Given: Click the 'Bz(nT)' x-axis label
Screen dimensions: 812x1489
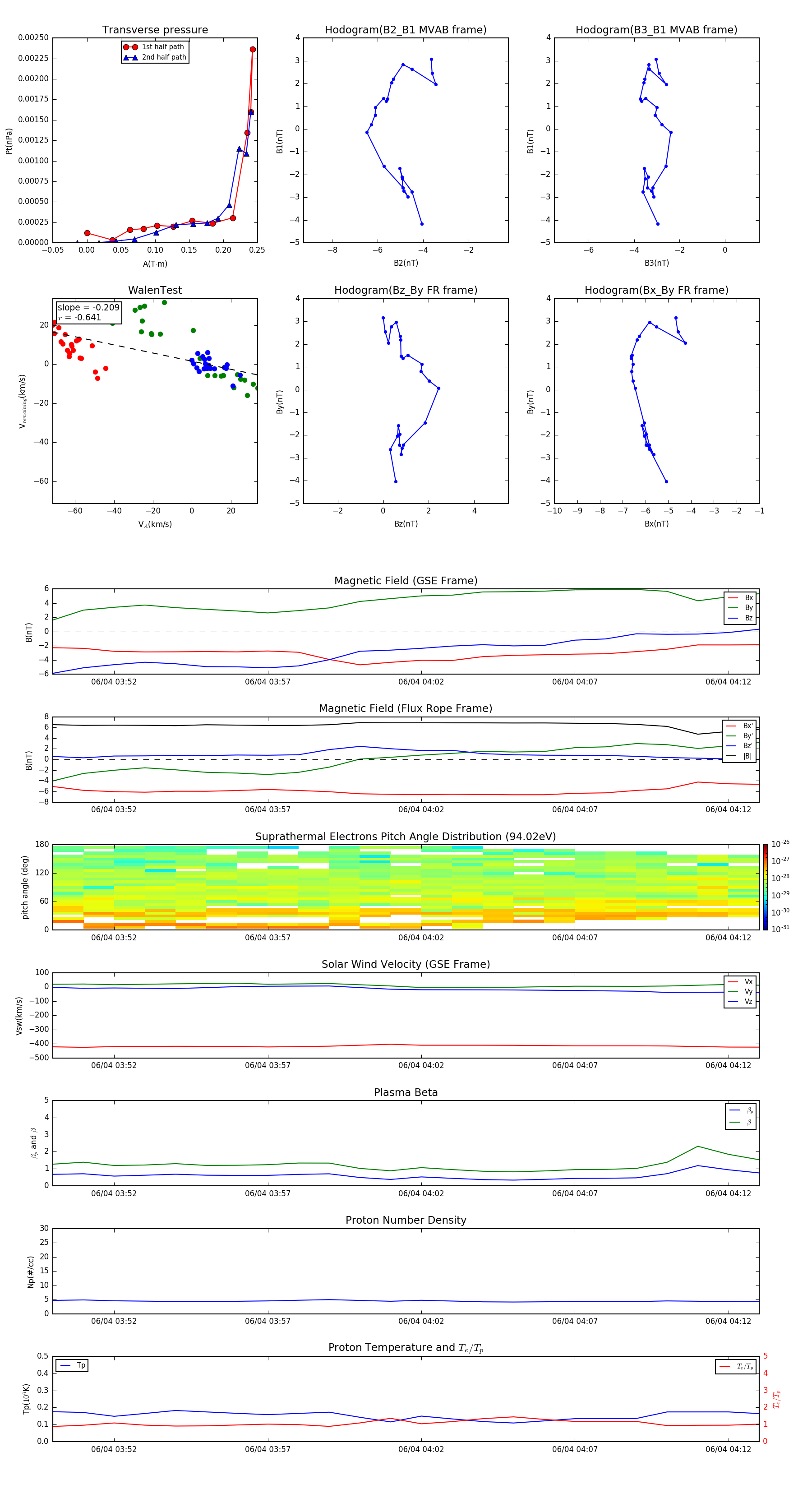Looking at the screenshot, I should pyautogui.click(x=406, y=524).
